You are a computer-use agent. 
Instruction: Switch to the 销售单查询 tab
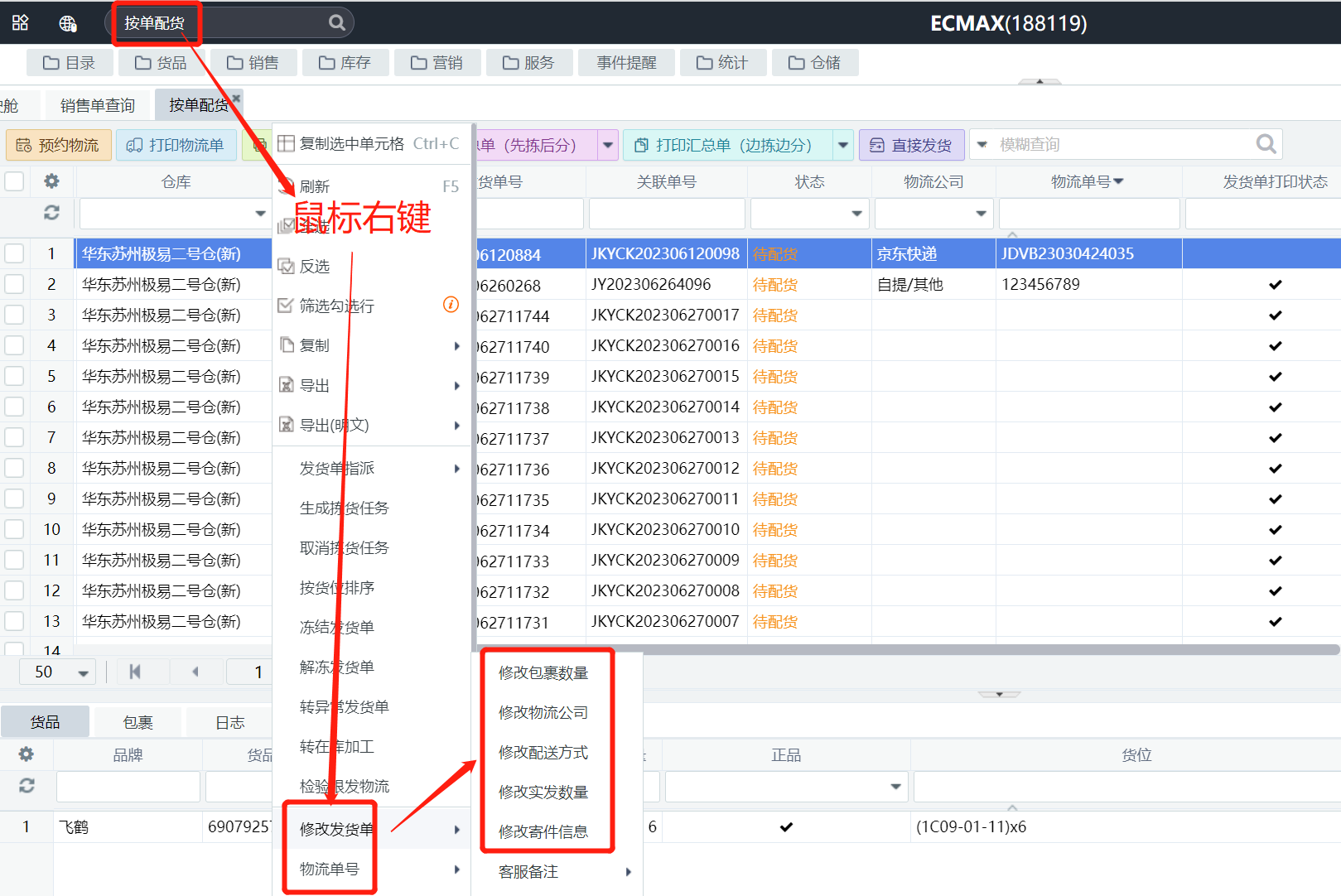point(98,105)
